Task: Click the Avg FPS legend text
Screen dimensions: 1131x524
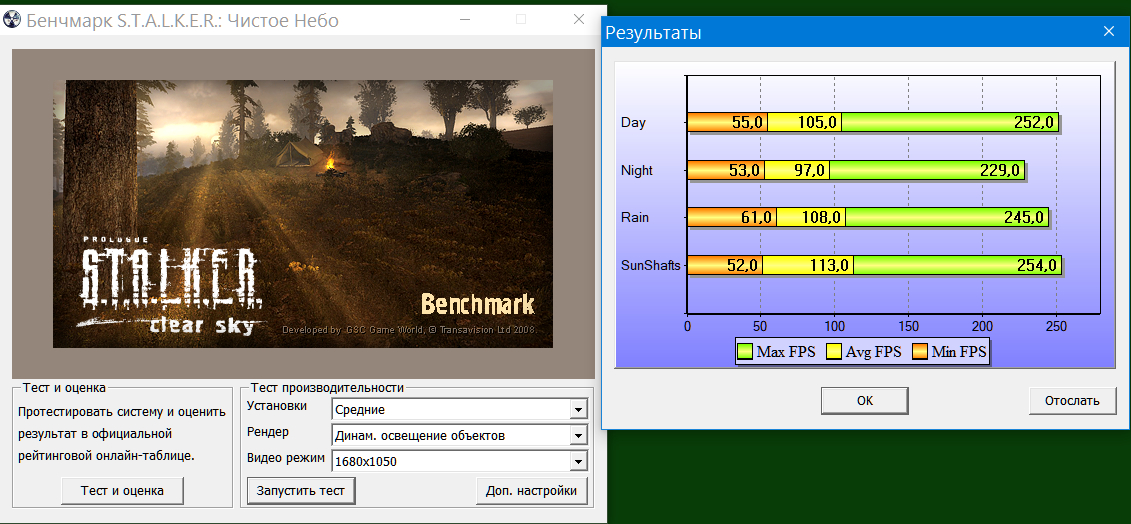Action: coord(873,352)
